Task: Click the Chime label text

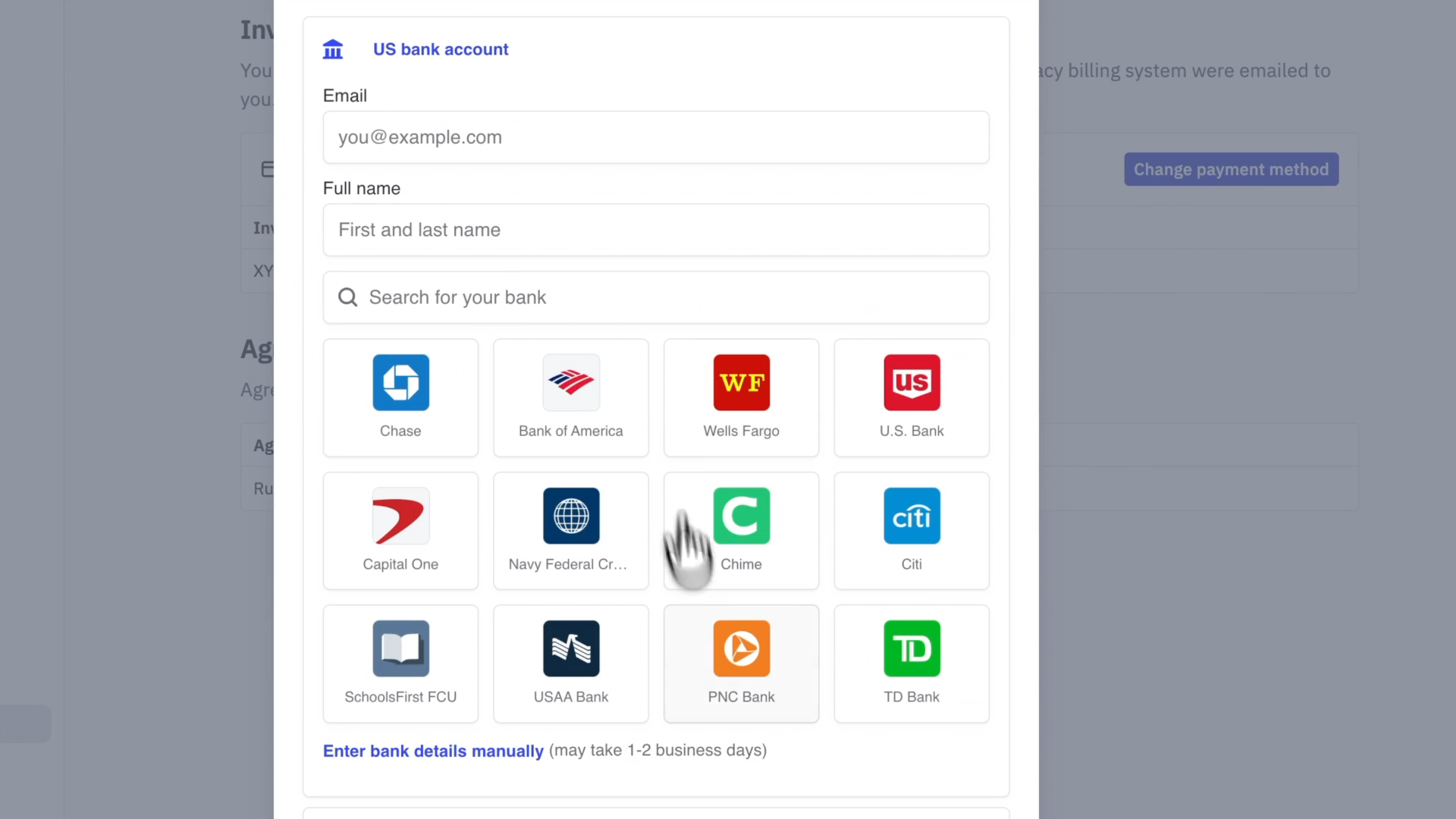Action: pyautogui.click(x=741, y=564)
